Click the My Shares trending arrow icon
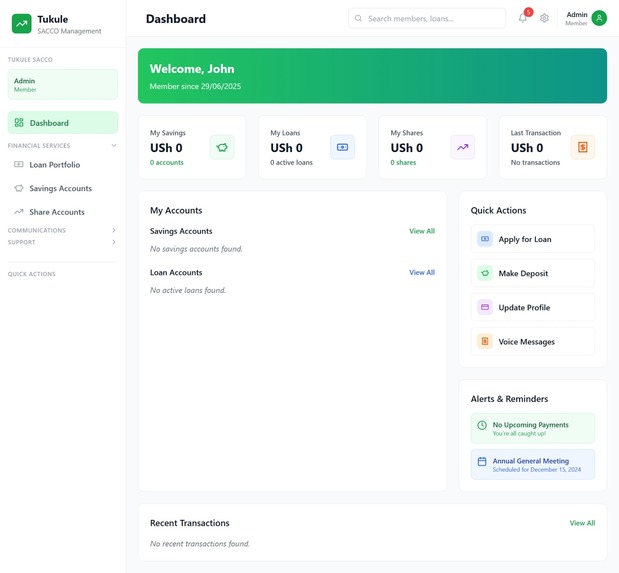The height and width of the screenshot is (573, 619). pyautogui.click(x=463, y=147)
